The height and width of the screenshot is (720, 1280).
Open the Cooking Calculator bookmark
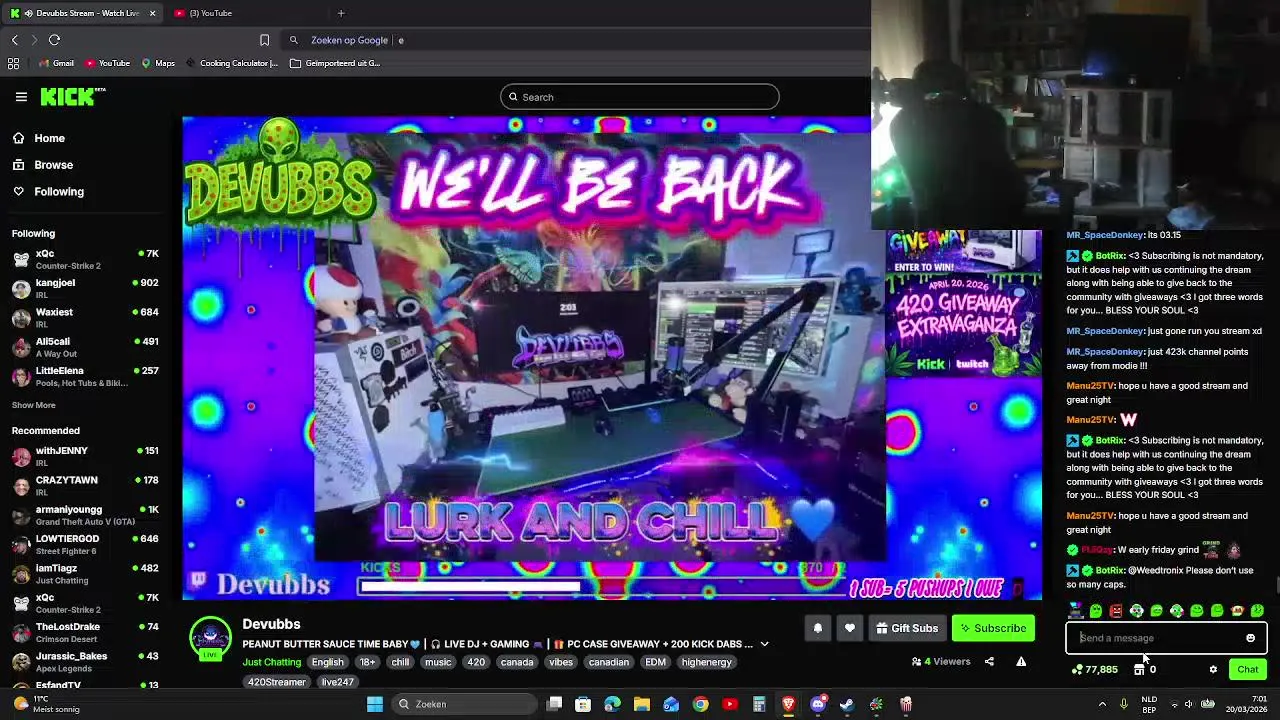[x=232, y=63]
